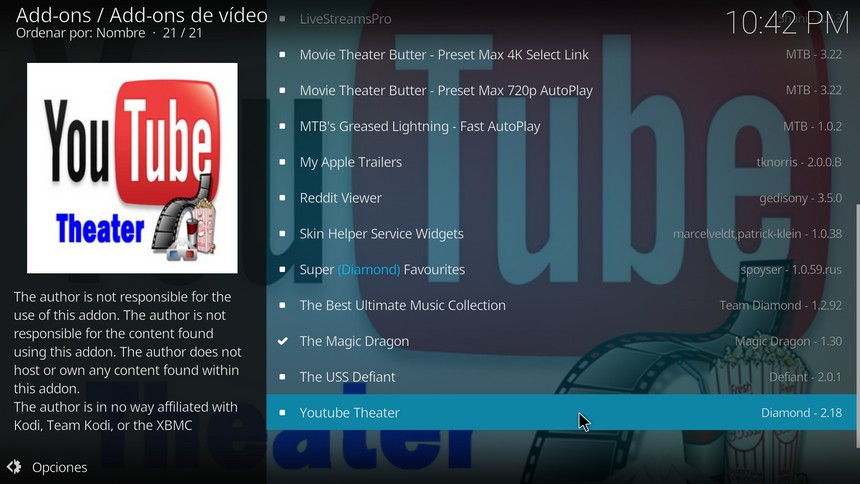Click the 'Defiant - 2.0.1' label
Viewport: 860px width, 484px height.
(x=805, y=377)
